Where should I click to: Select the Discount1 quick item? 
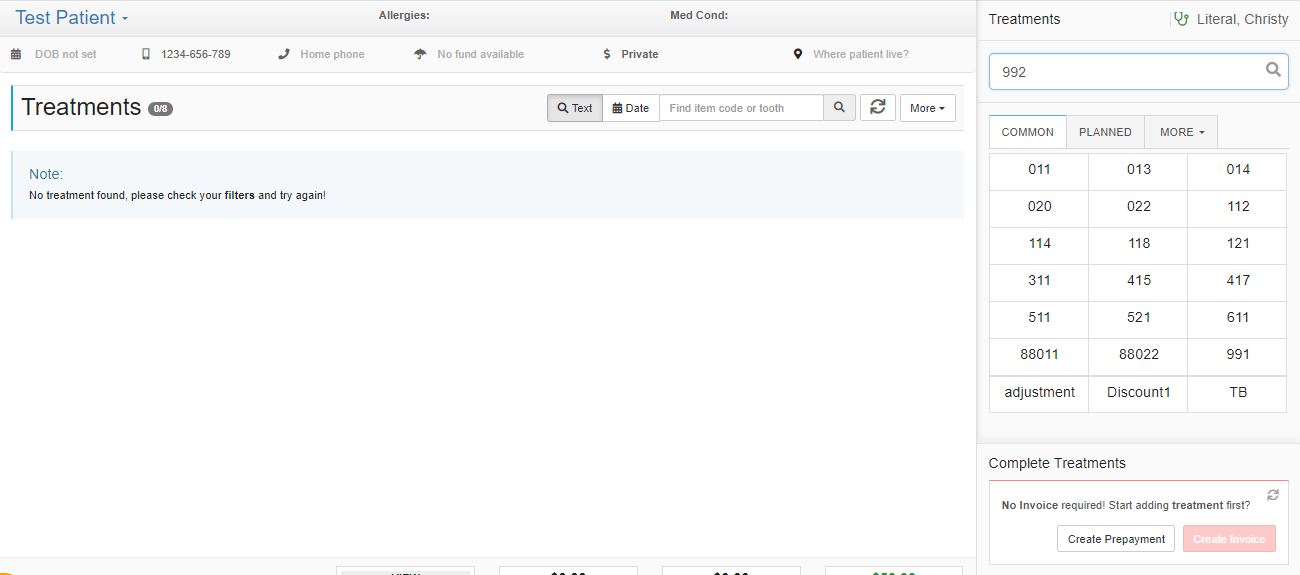1138,392
